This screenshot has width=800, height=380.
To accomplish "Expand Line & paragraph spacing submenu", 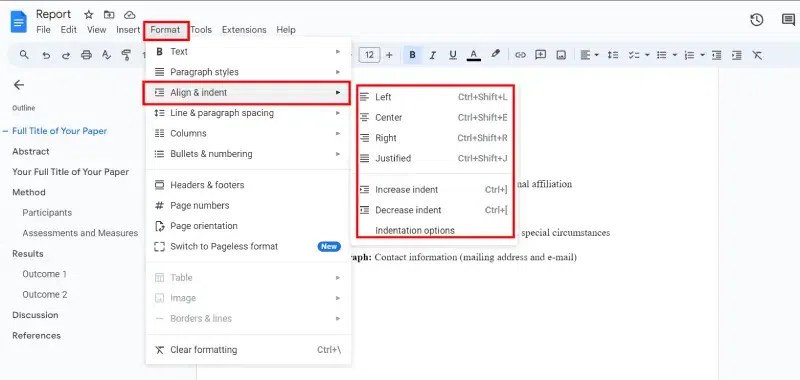I will point(248,113).
